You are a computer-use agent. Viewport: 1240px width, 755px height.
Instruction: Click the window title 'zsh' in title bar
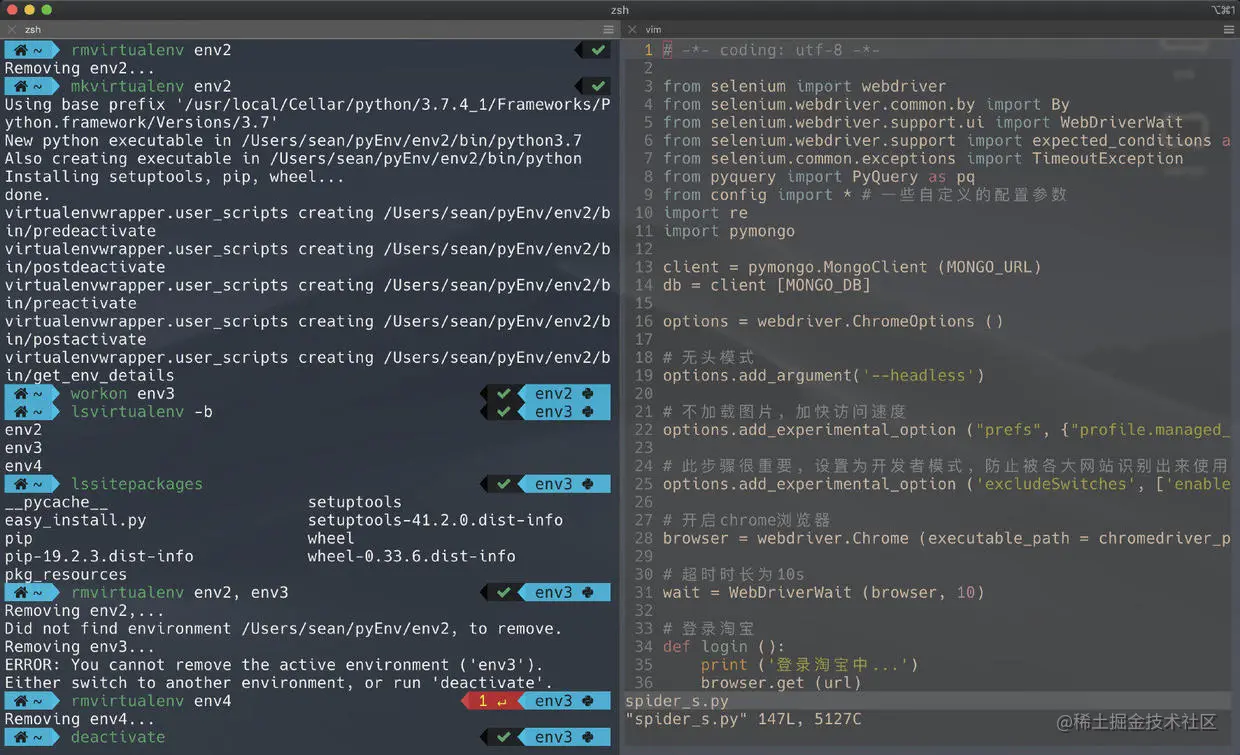(x=620, y=10)
